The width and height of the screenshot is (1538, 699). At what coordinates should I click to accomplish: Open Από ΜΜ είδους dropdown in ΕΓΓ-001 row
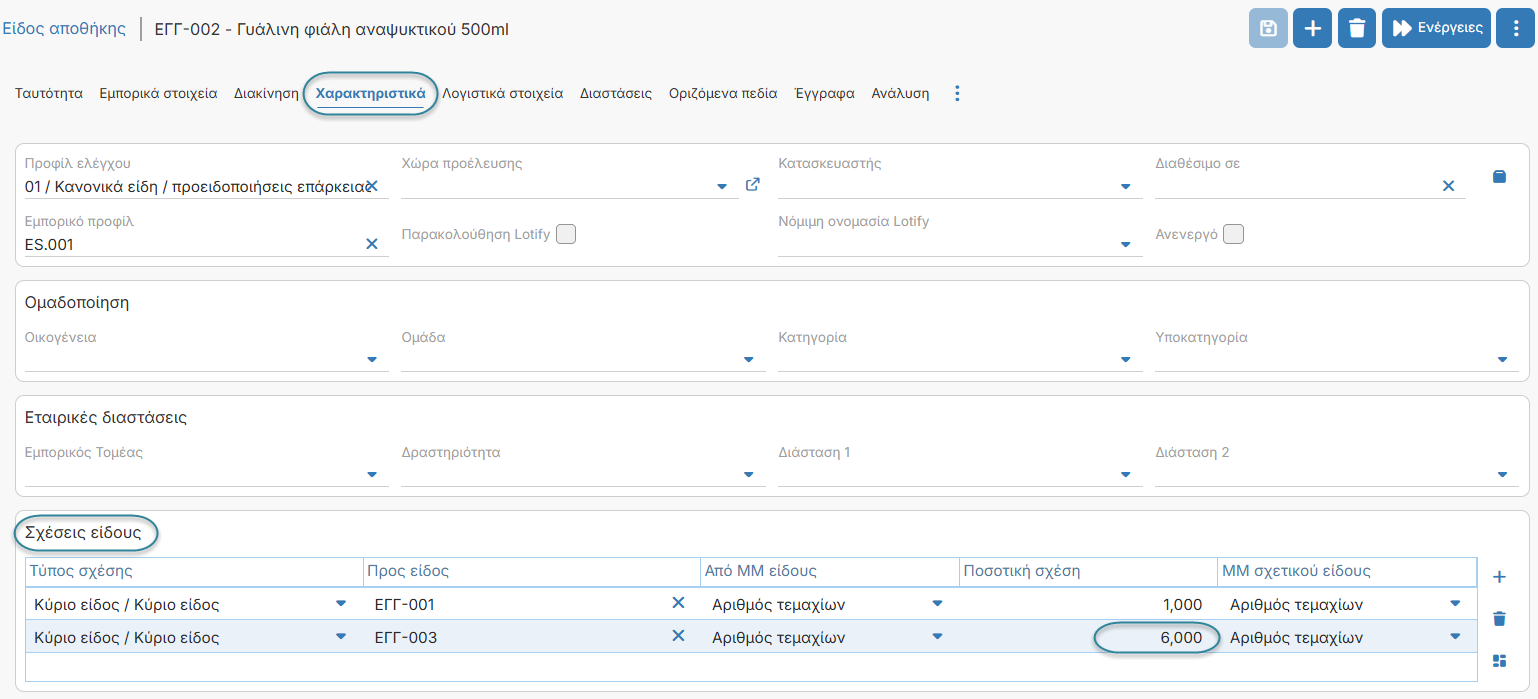pyautogui.click(x=937, y=604)
